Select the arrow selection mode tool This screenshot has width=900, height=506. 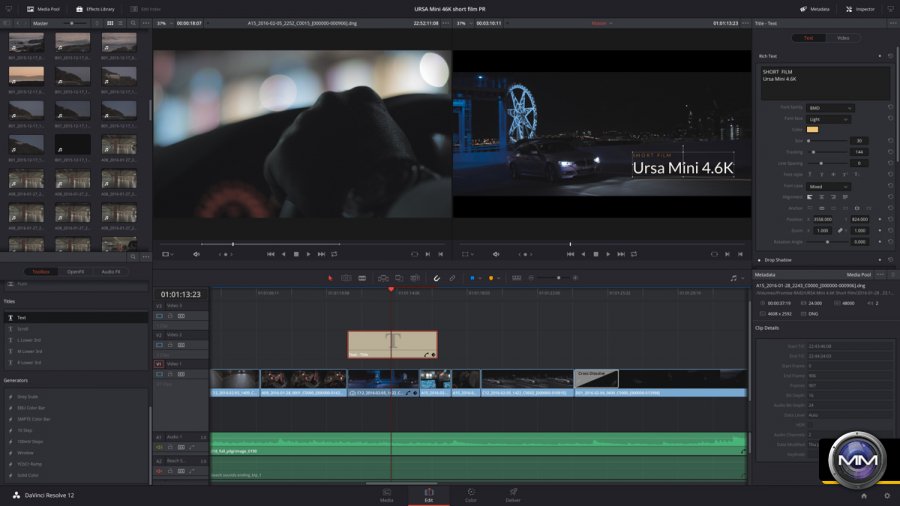pos(330,278)
